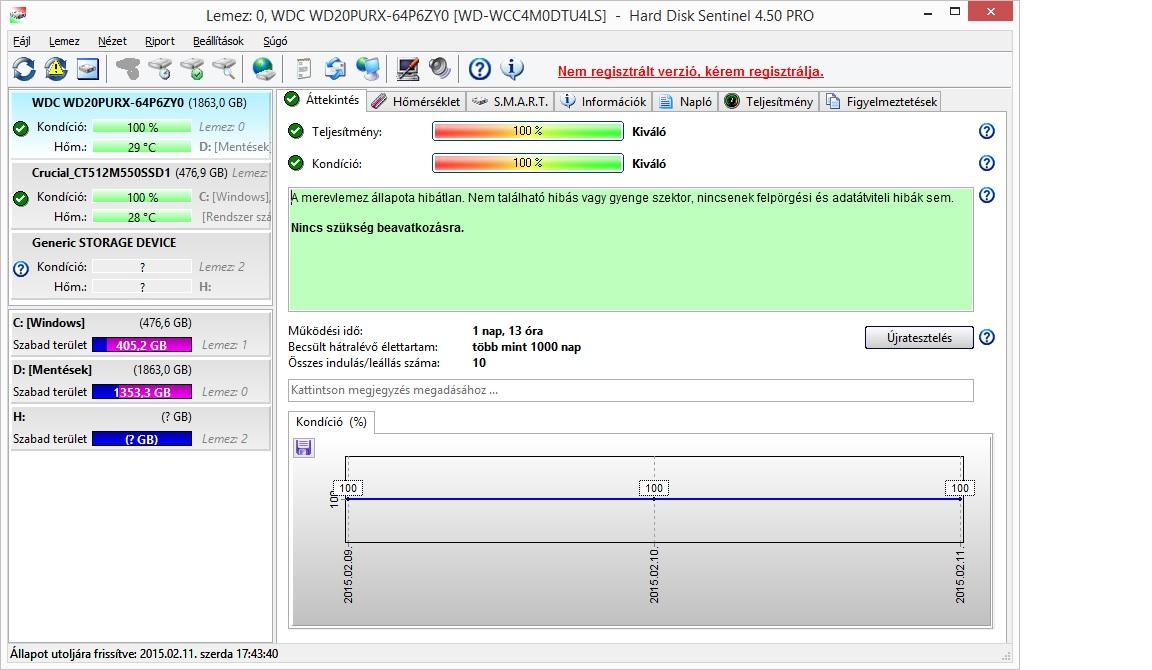Click the main Kondíció 100 % gradient bar
This screenshot has height=670, width=1152.
pyautogui.click(x=528, y=163)
